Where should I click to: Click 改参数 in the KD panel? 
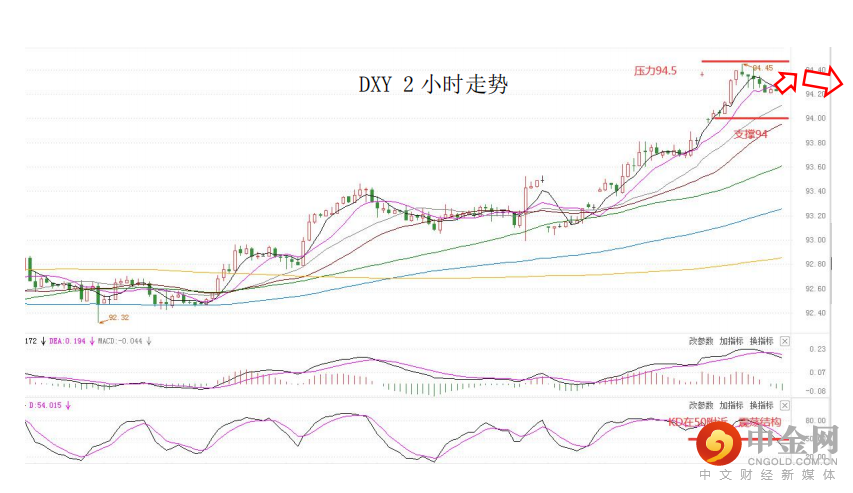pos(701,405)
